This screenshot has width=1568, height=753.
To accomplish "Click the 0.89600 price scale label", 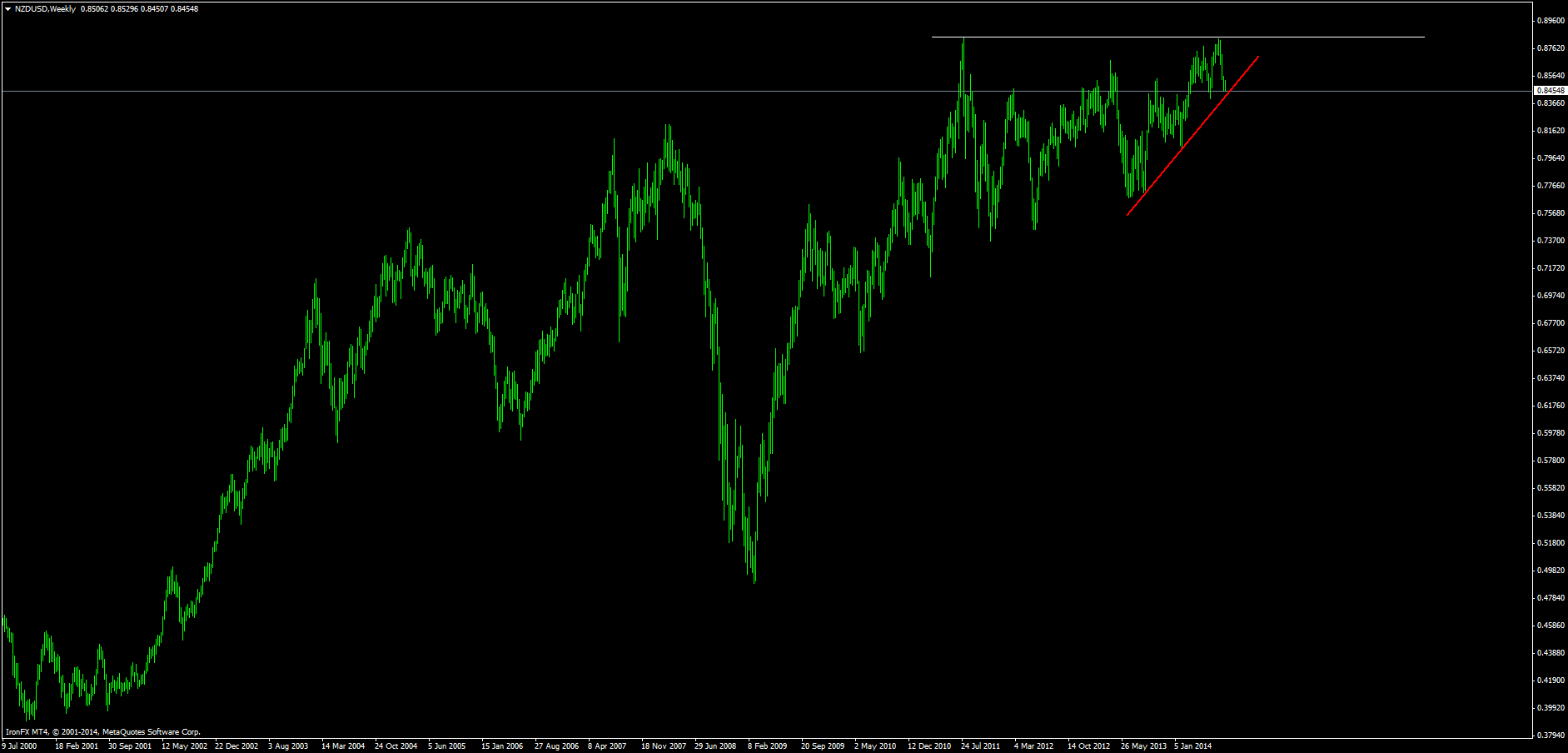I will click(x=1550, y=21).
